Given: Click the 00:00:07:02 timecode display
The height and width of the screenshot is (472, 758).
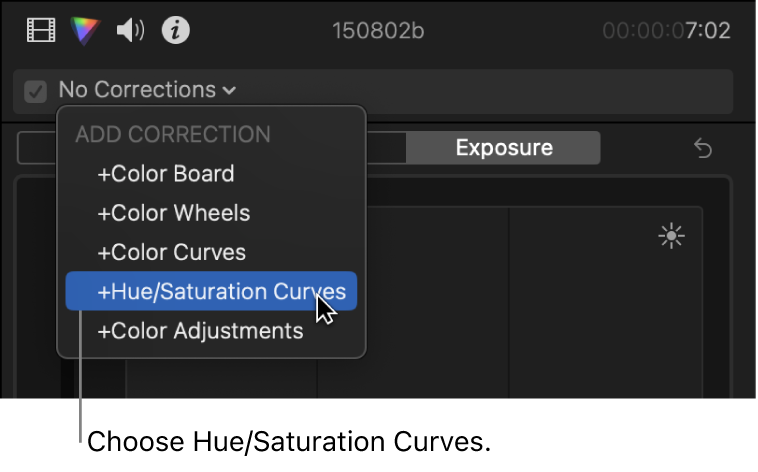Looking at the screenshot, I should [x=666, y=31].
